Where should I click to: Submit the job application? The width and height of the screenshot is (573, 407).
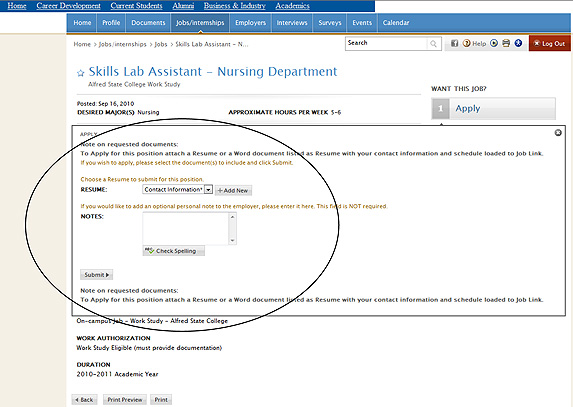(x=96, y=275)
